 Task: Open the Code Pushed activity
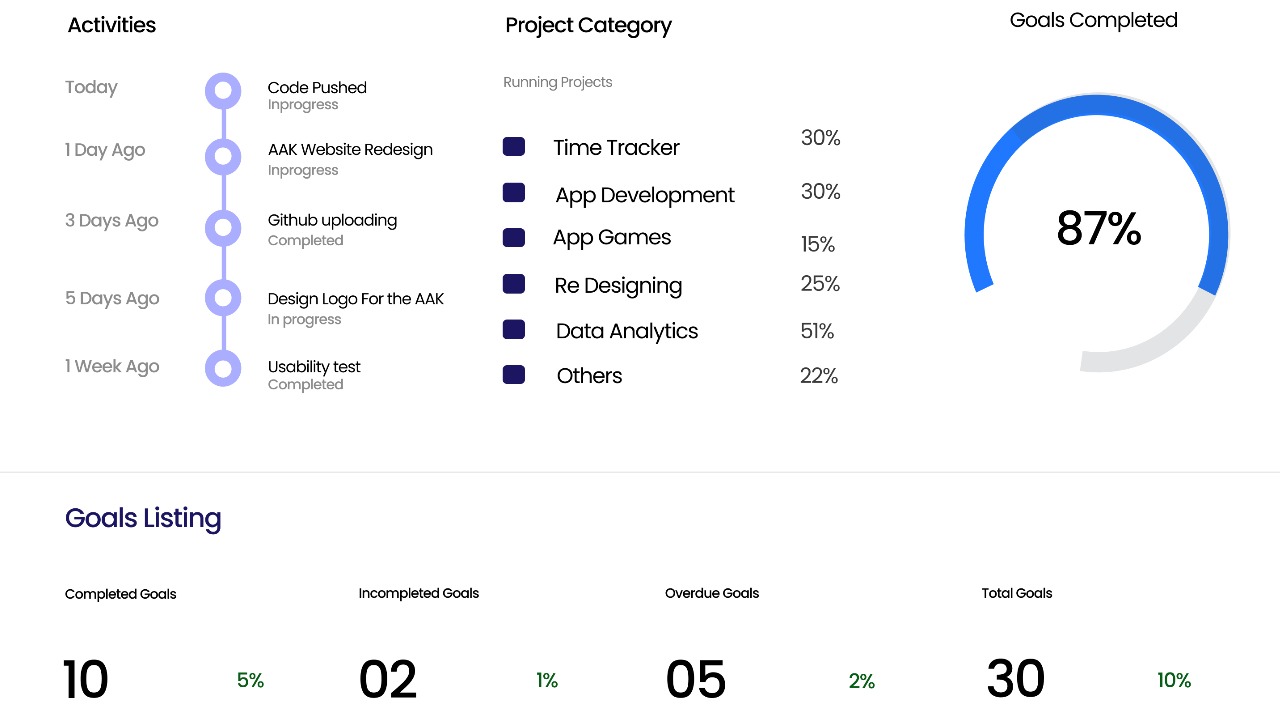pyautogui.click(x=317, y=88)
